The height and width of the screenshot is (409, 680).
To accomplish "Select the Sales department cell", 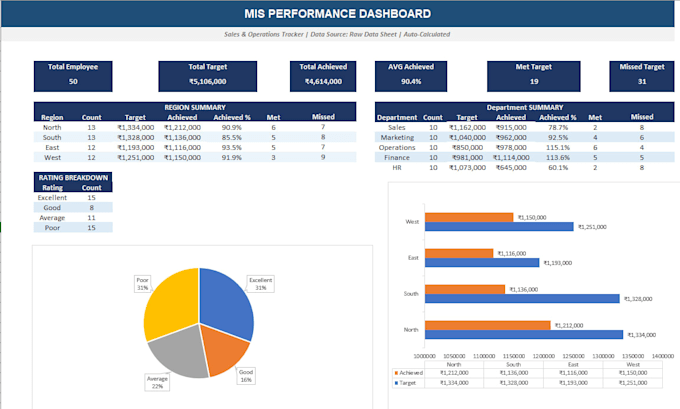I will (x=397, y=128).
